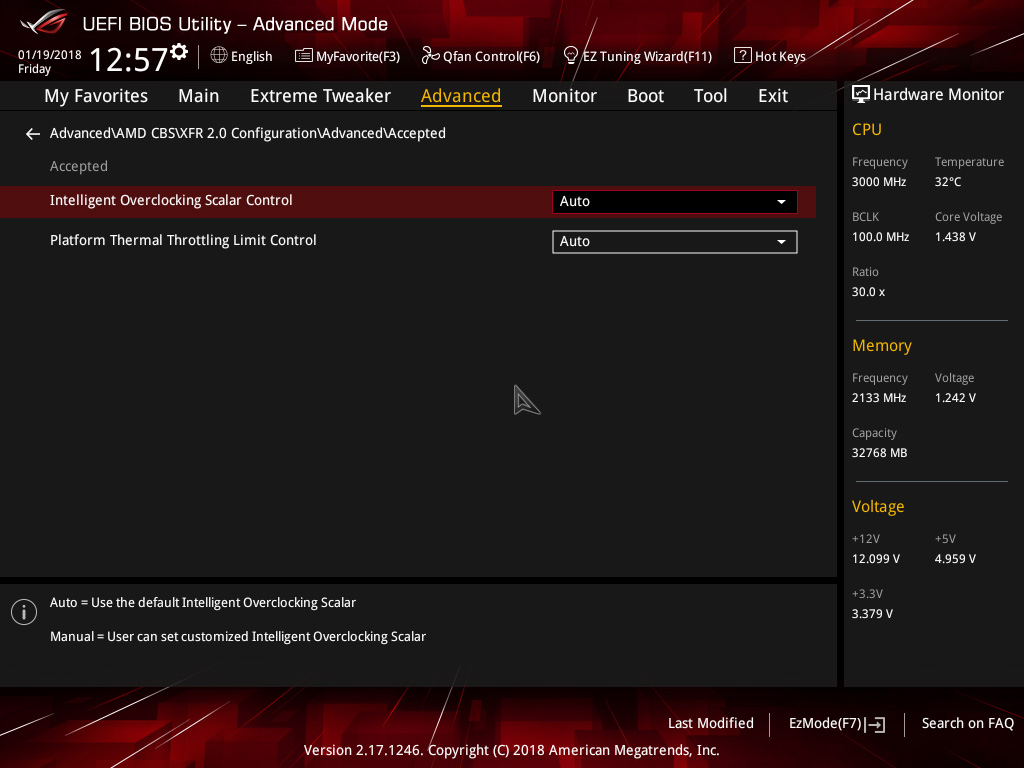Click the Memory section heading
This screenshot has height=768, width=1024.
coord(882,345)
